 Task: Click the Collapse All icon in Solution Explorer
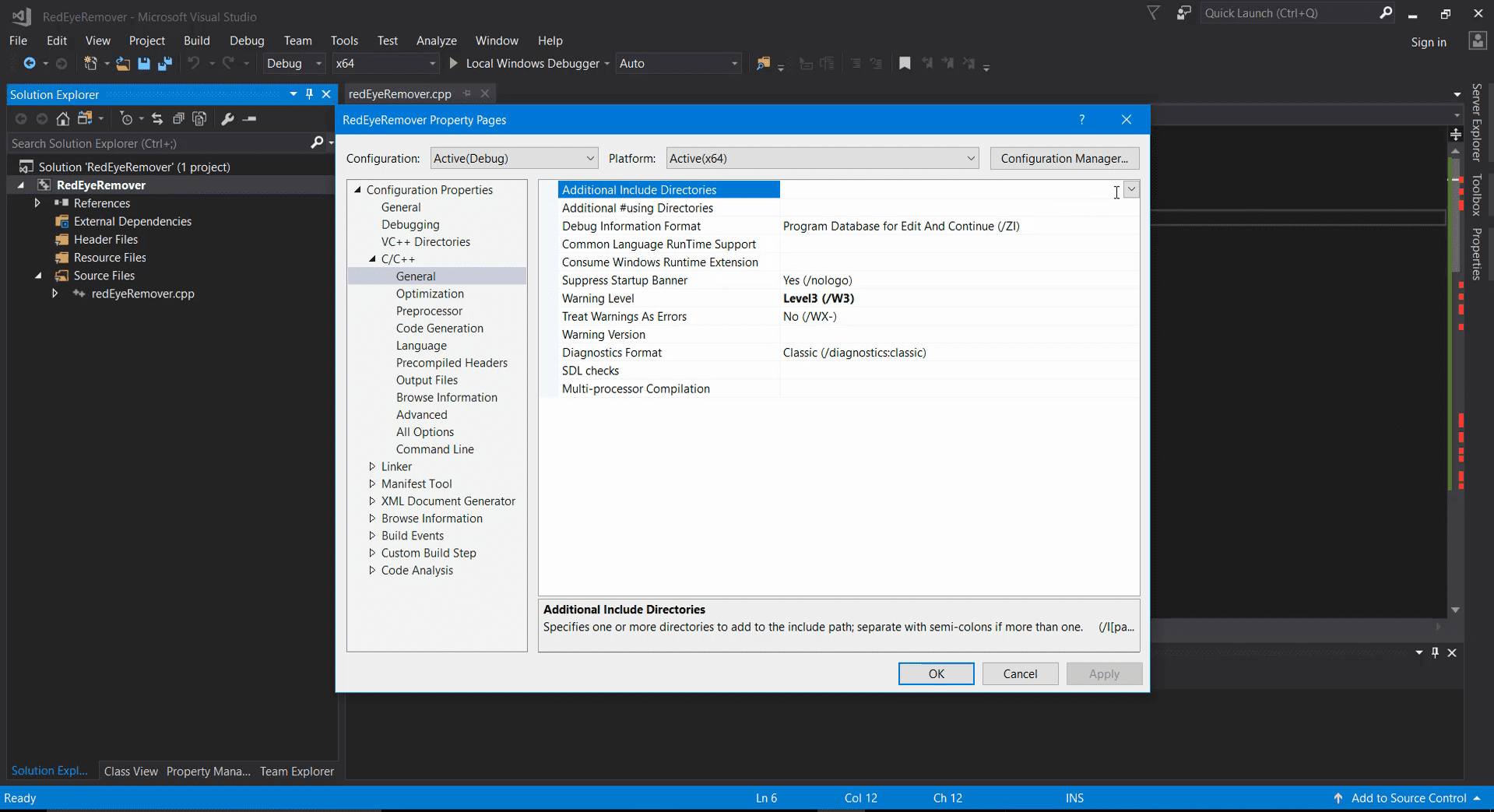click(x=178, y=118)
